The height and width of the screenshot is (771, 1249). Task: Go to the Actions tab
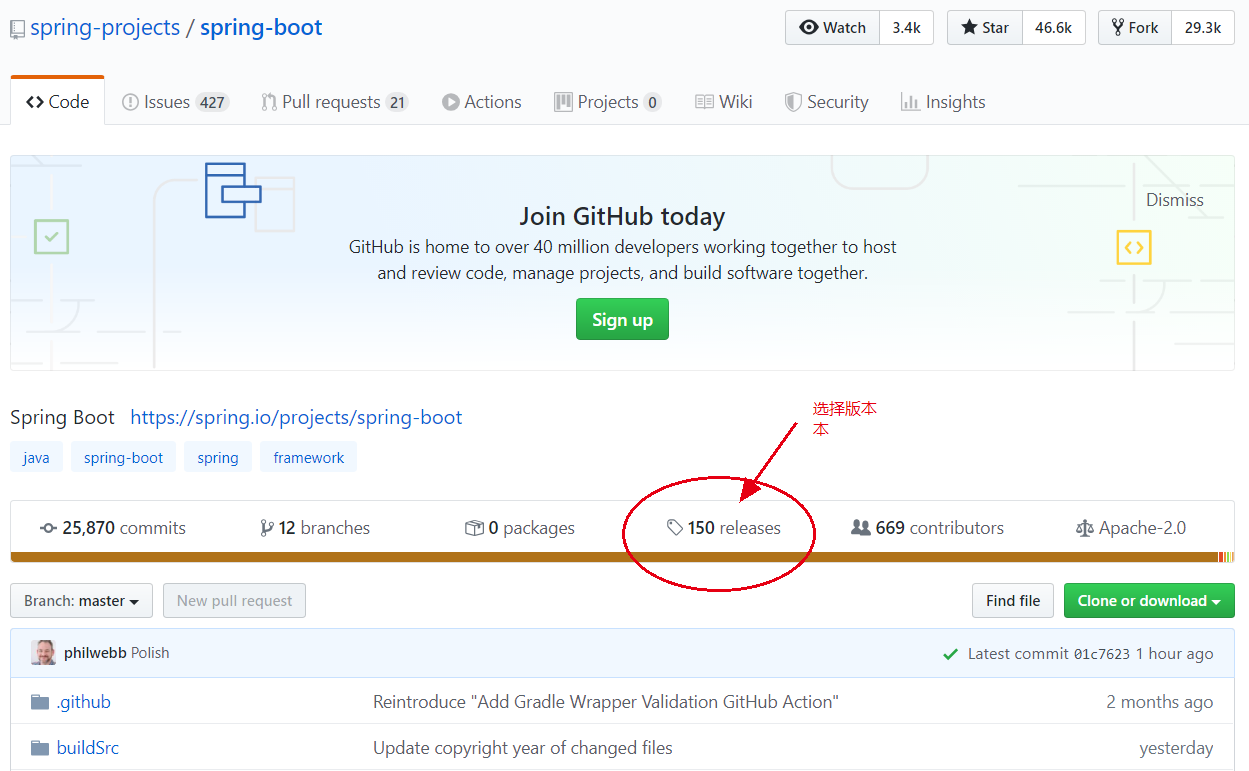click(x=481, y=102)
